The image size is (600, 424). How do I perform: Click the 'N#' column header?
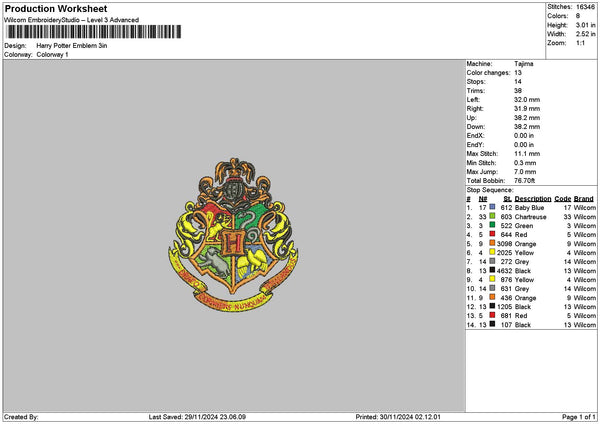click(483, 199)
